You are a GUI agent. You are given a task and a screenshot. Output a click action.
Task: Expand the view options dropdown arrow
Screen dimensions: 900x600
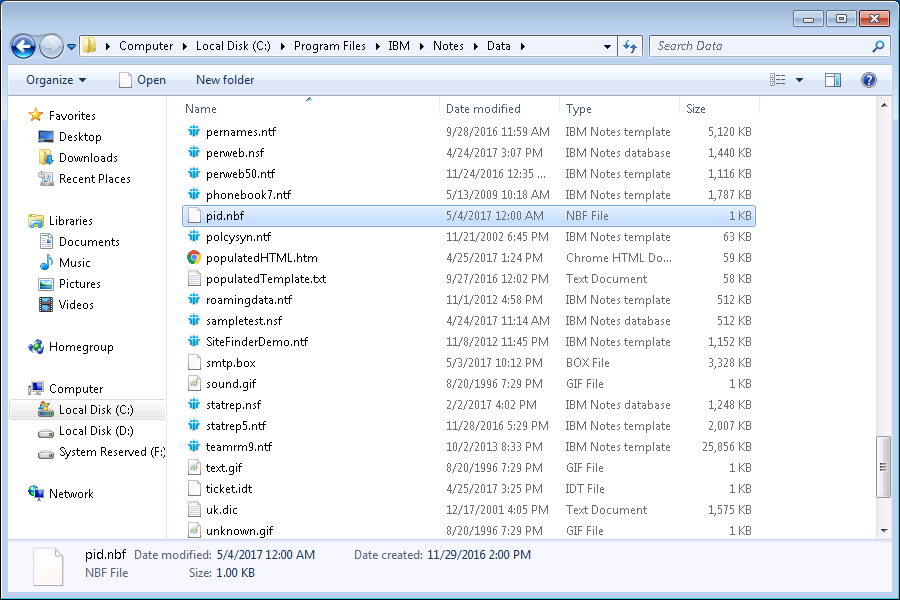(799, 80)
